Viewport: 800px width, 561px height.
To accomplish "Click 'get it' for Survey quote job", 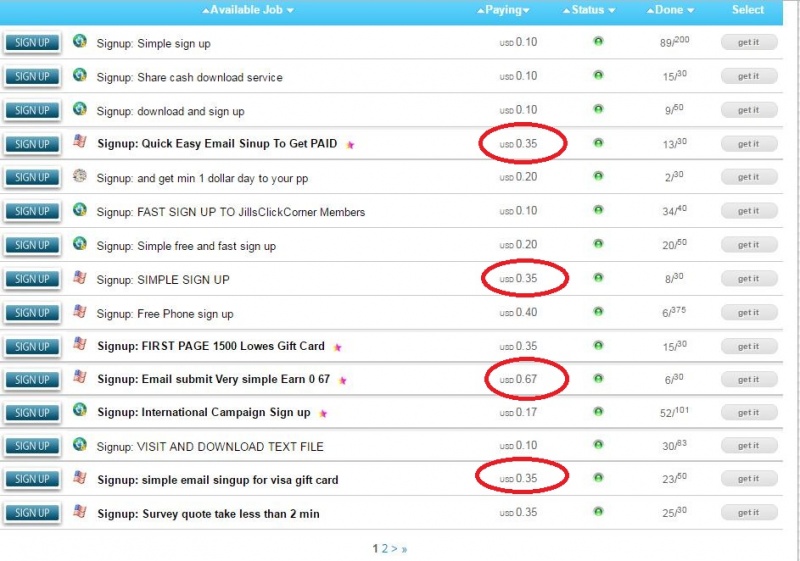I will coord(748,512).
